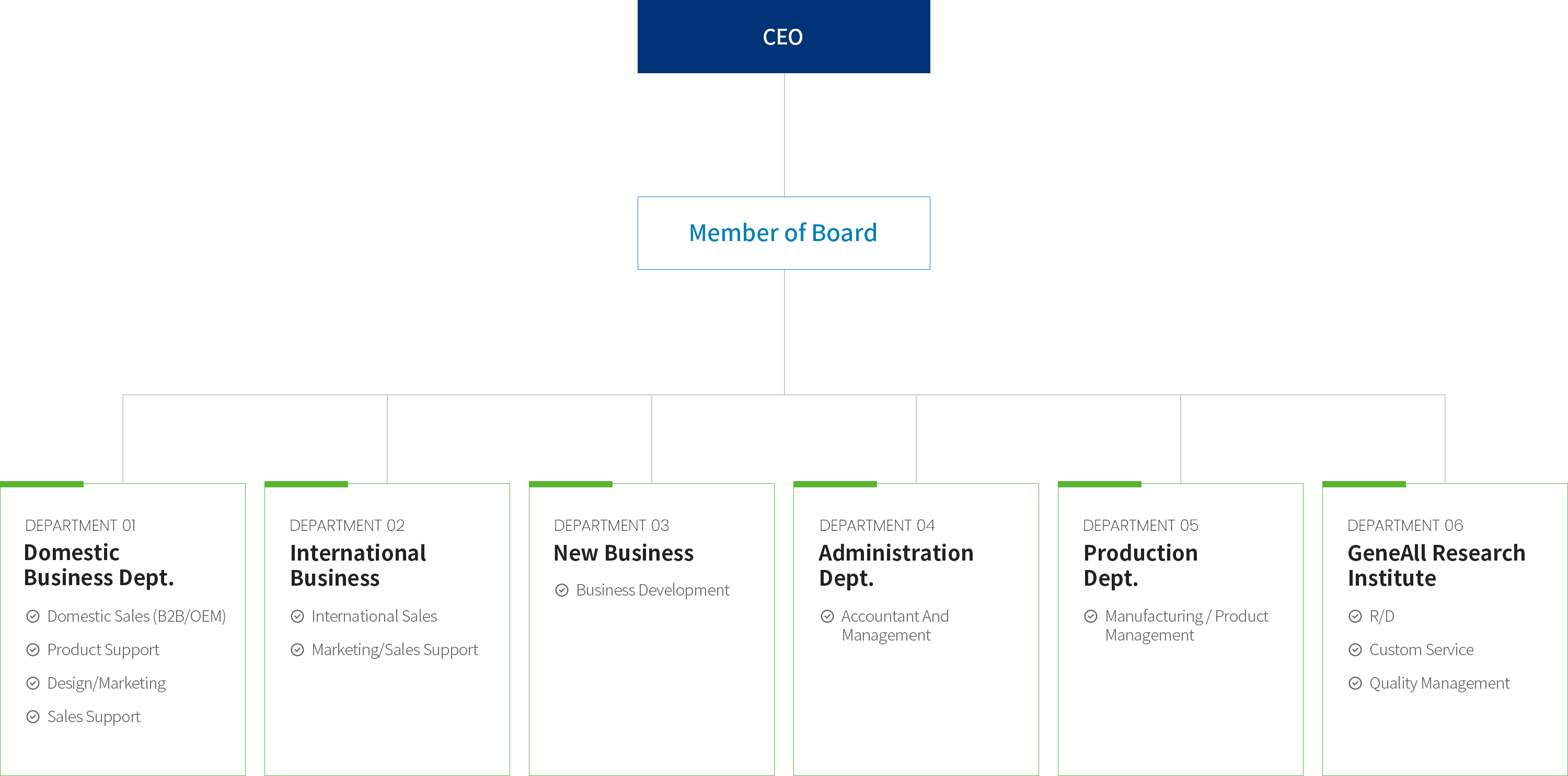Open the Administration Dept. heading
1568x776 pixels.
click(x=896, y=565)
